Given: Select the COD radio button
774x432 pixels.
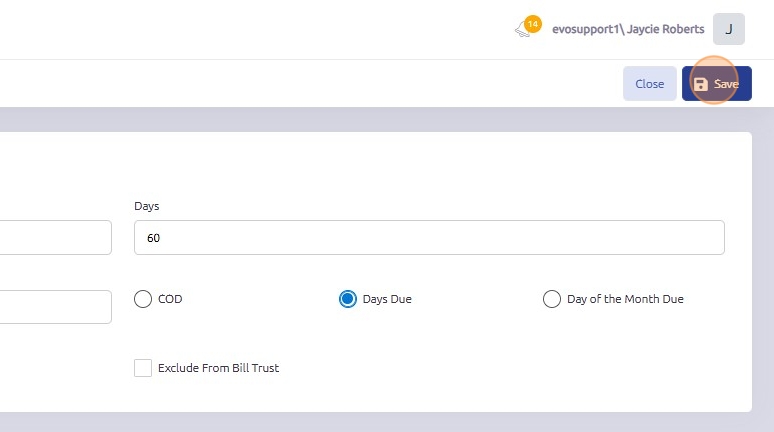Looking at the screenshot, I should (x=143, y=299).
